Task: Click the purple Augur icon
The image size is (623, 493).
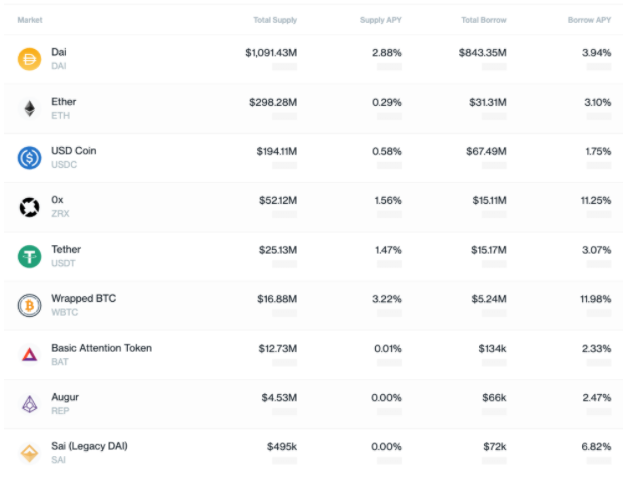Action: 29,404
